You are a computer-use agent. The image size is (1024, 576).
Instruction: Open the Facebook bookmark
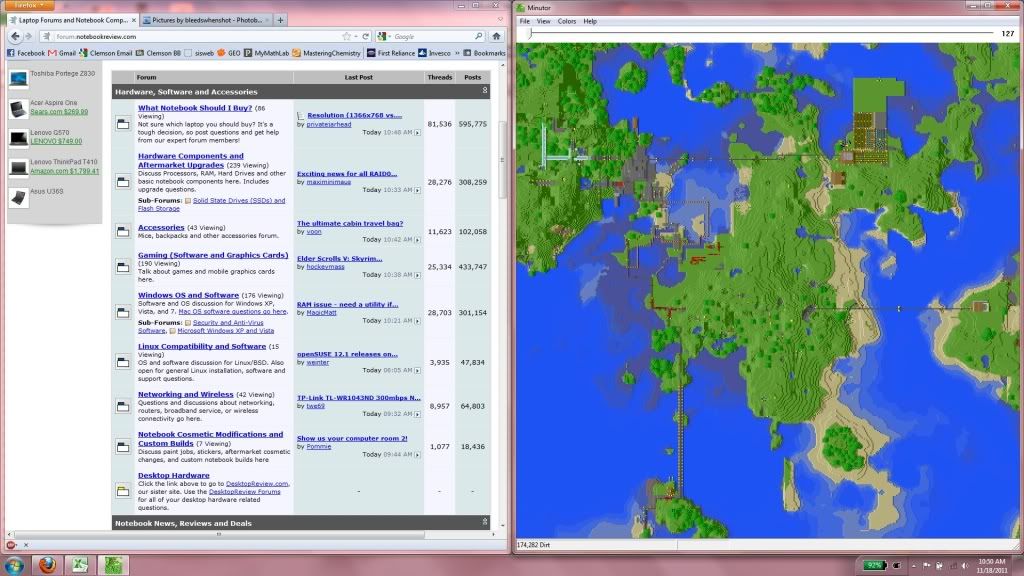pyautogui.click(x=26, y=53)
